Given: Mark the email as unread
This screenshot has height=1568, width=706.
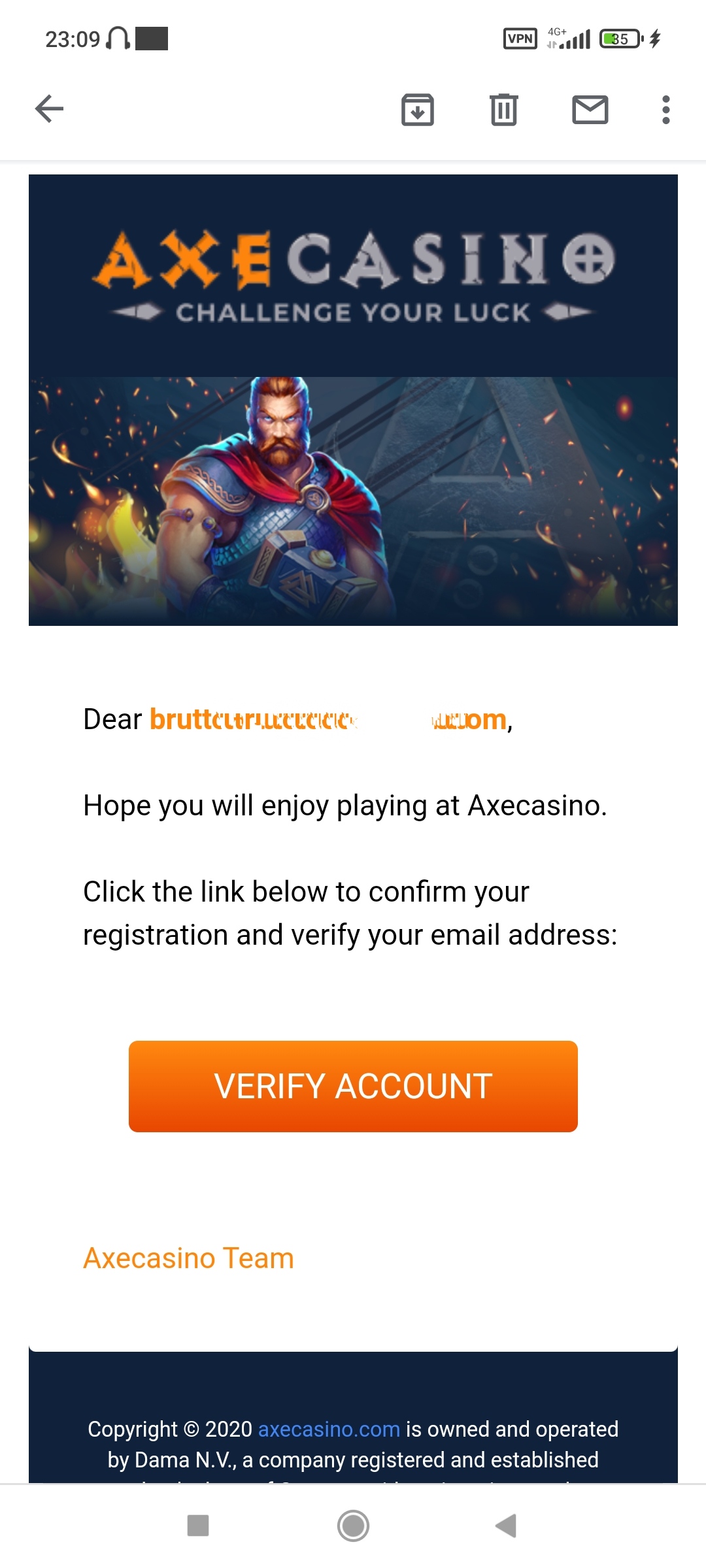Looking at the screenshot, I should click(x=590, y=109).
